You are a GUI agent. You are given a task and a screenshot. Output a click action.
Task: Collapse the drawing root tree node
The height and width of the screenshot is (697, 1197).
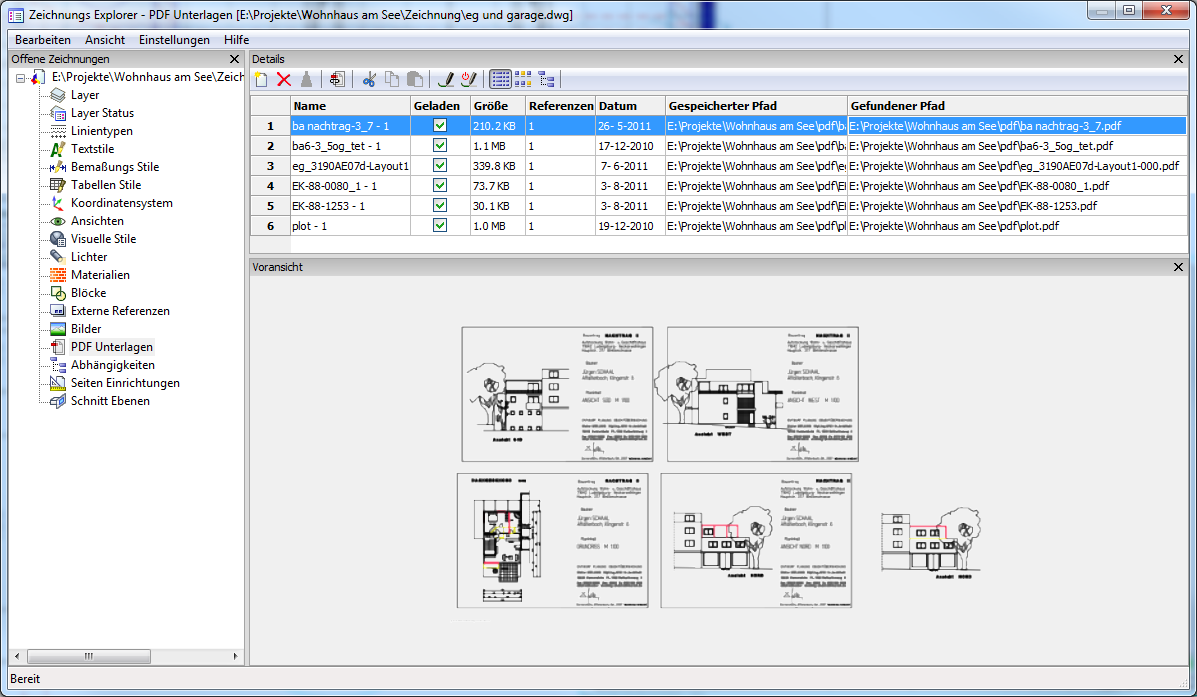(21, 78)
